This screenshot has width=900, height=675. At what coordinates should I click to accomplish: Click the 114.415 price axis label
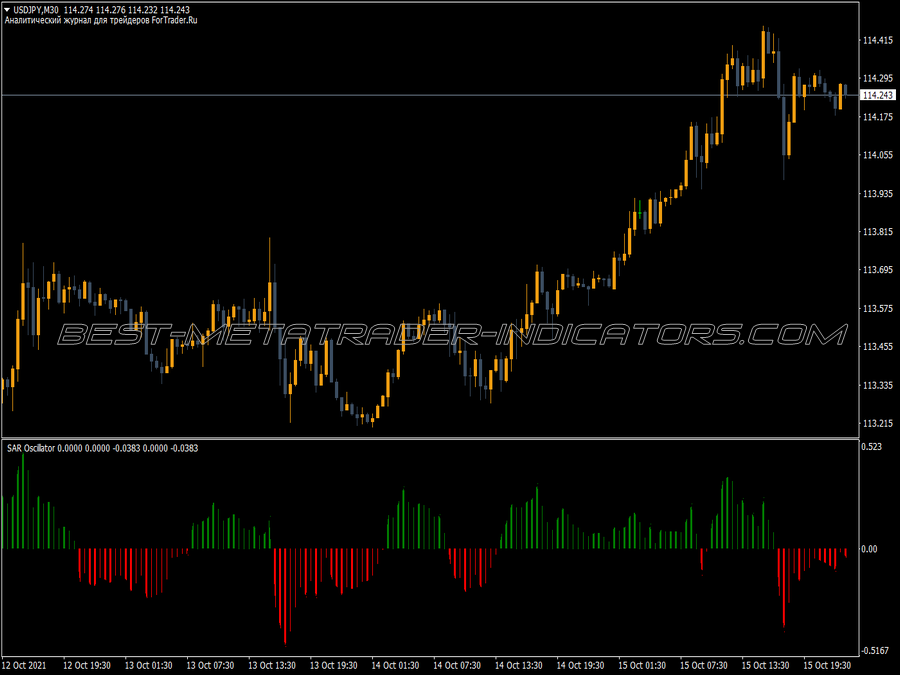click(878, 40)
